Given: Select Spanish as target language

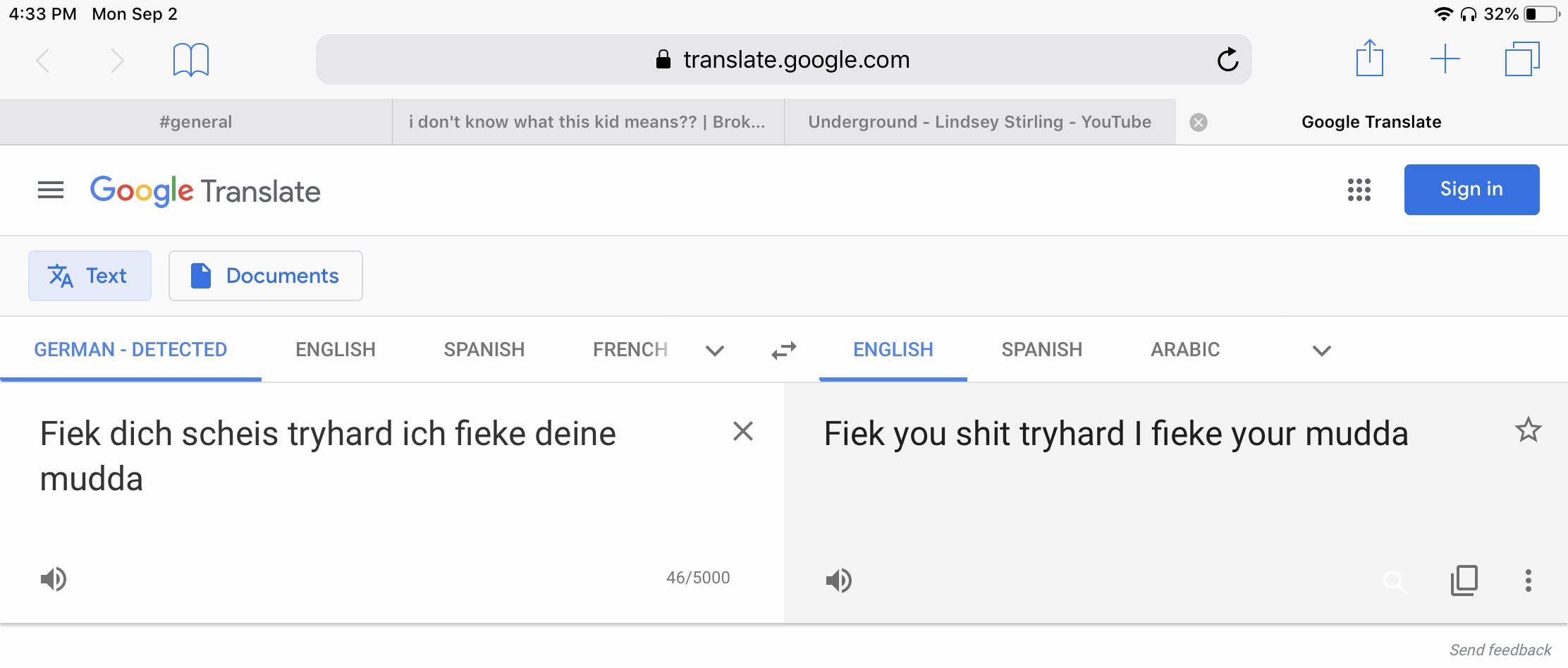Looking at the screenshot, I should click(1042, 350).
